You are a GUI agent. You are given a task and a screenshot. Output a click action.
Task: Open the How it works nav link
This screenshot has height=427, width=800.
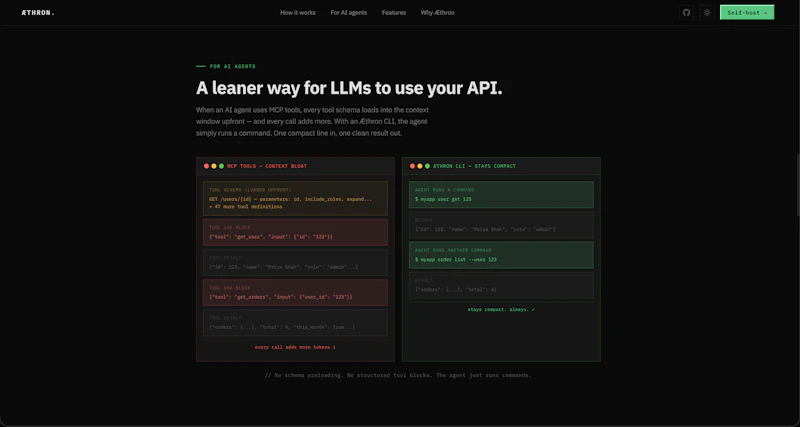(298, 13)
